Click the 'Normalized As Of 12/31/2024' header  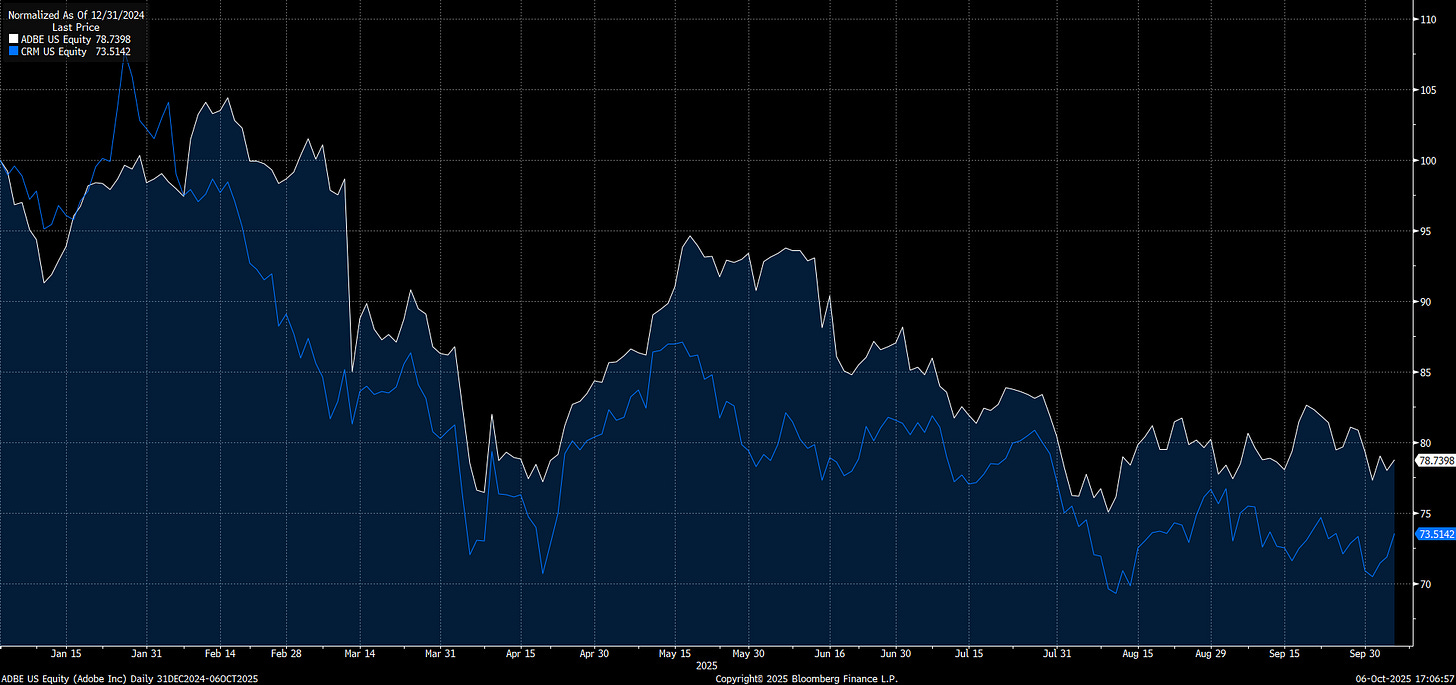click(x=77, y=15)
